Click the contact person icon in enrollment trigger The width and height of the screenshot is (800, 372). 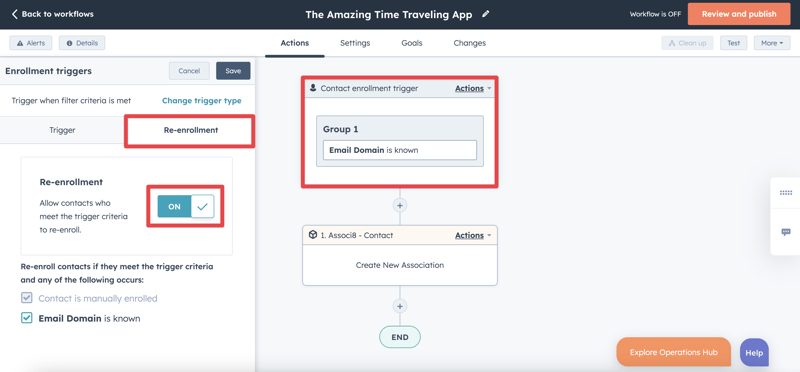tap(313, 88)
